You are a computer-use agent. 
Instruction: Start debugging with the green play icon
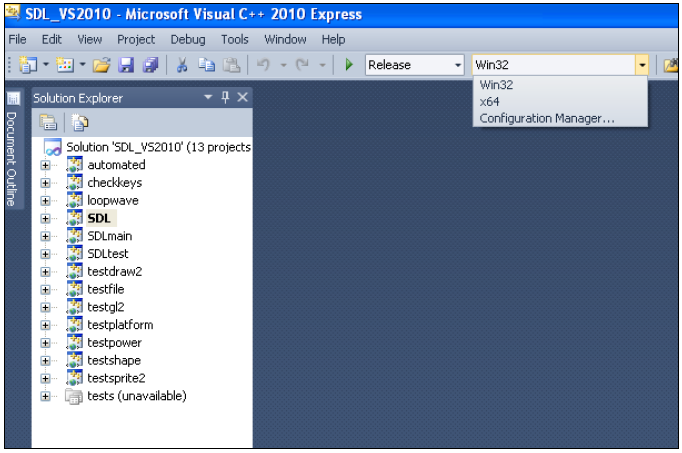349,65
